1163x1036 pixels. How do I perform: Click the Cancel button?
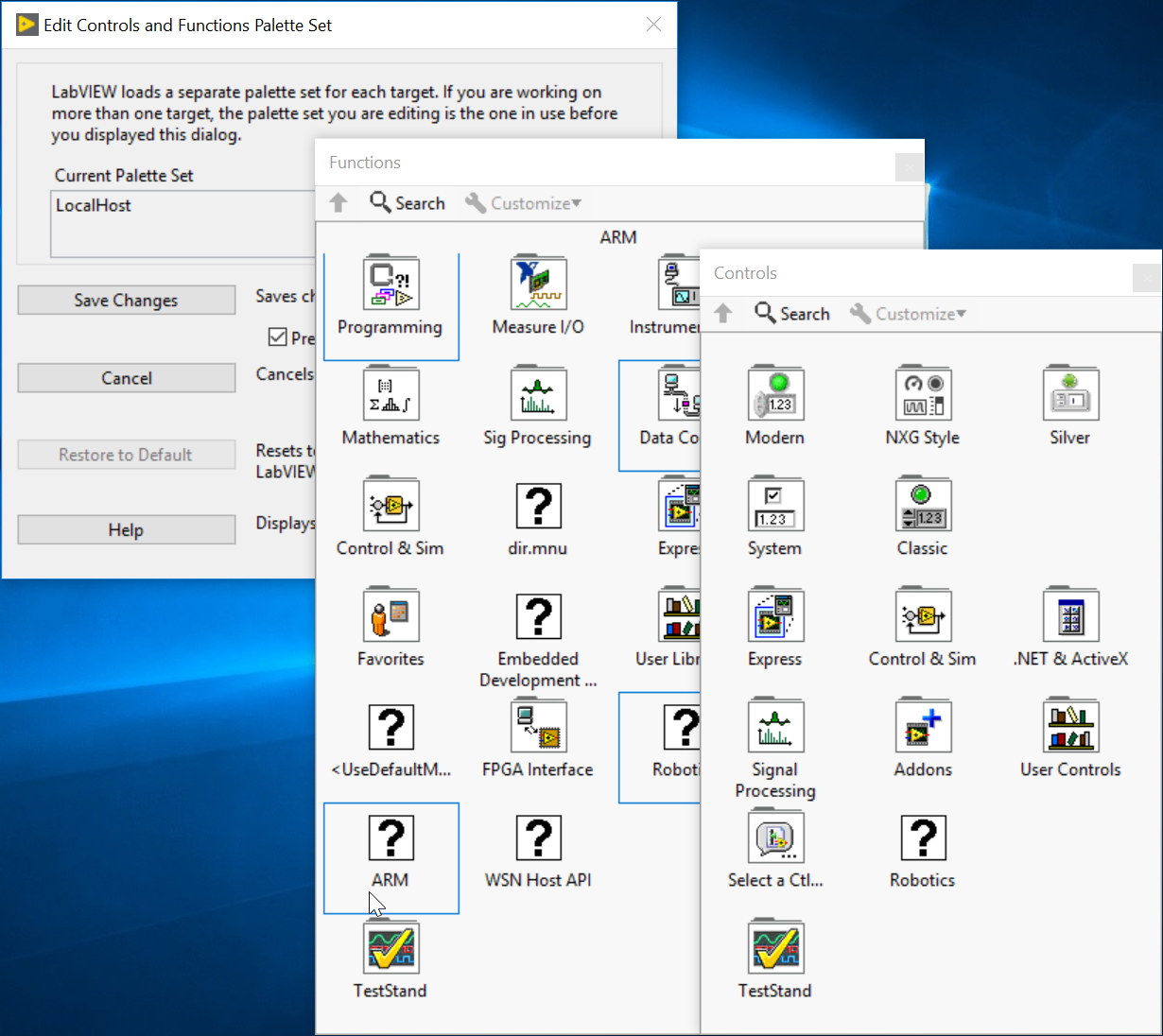(127, 378)
